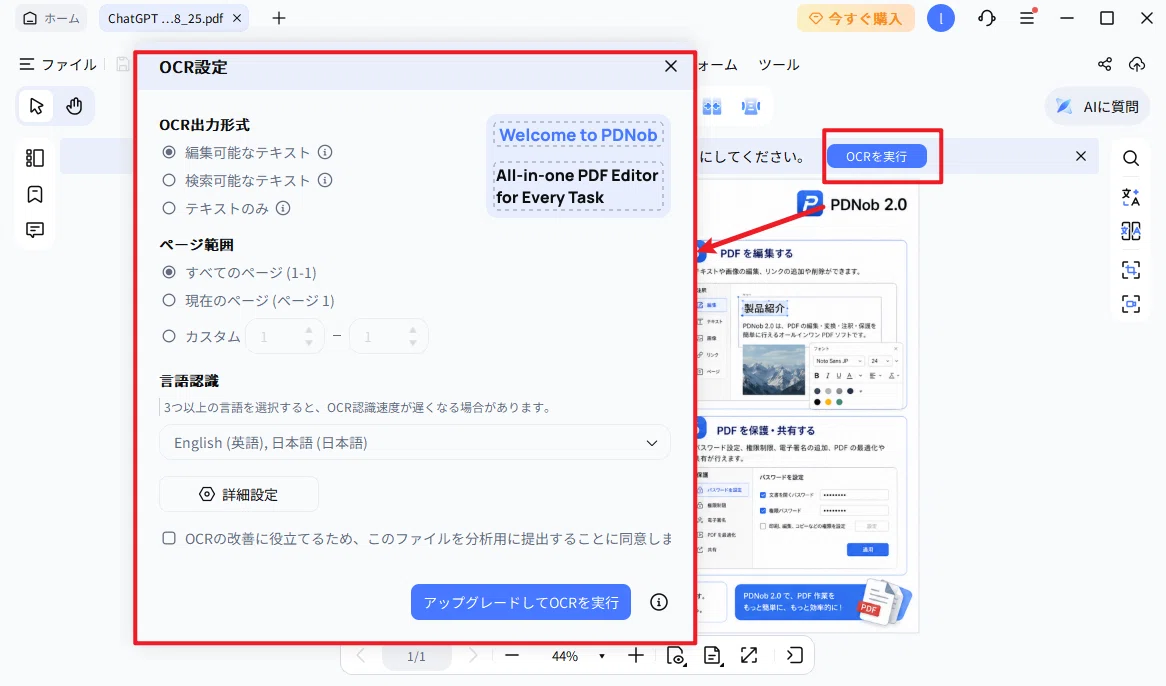This screenshot has width=1166, height=686.
Task: Go to the next page arrow
Action: pos(473,656)
